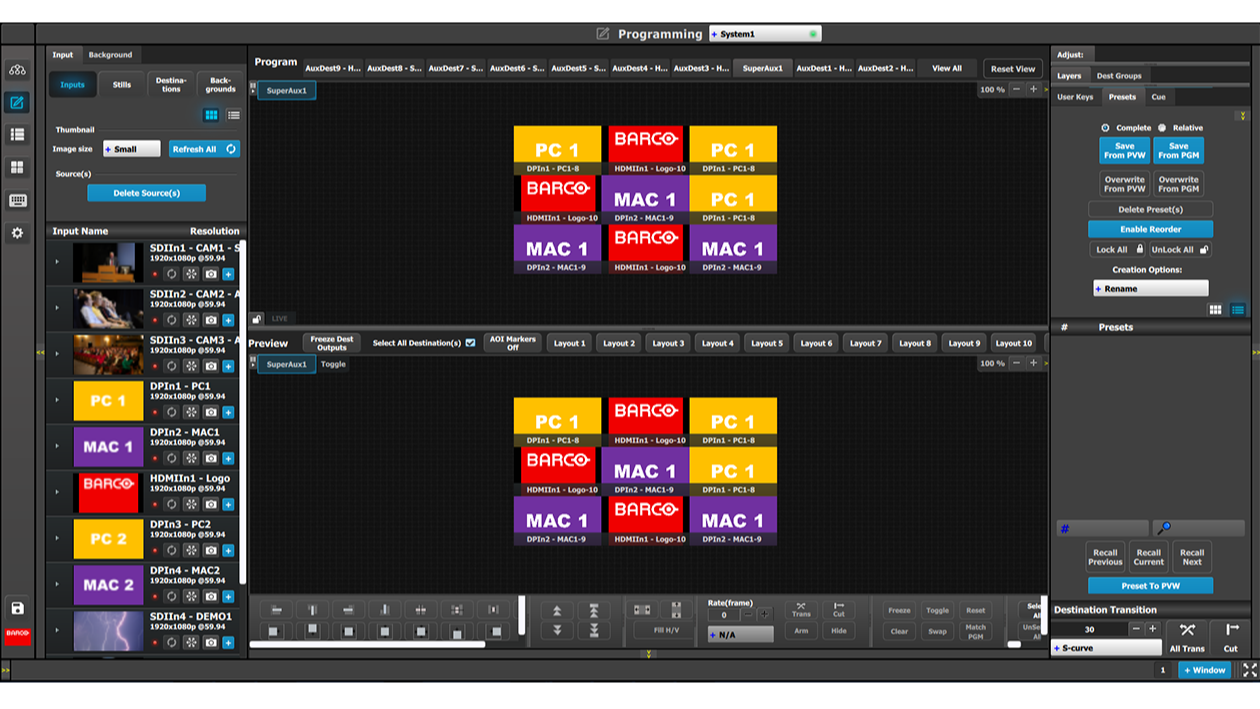Expand the HDMIIn1 - Logo input row
This screenshot has width=1260, height=709.
57,492
